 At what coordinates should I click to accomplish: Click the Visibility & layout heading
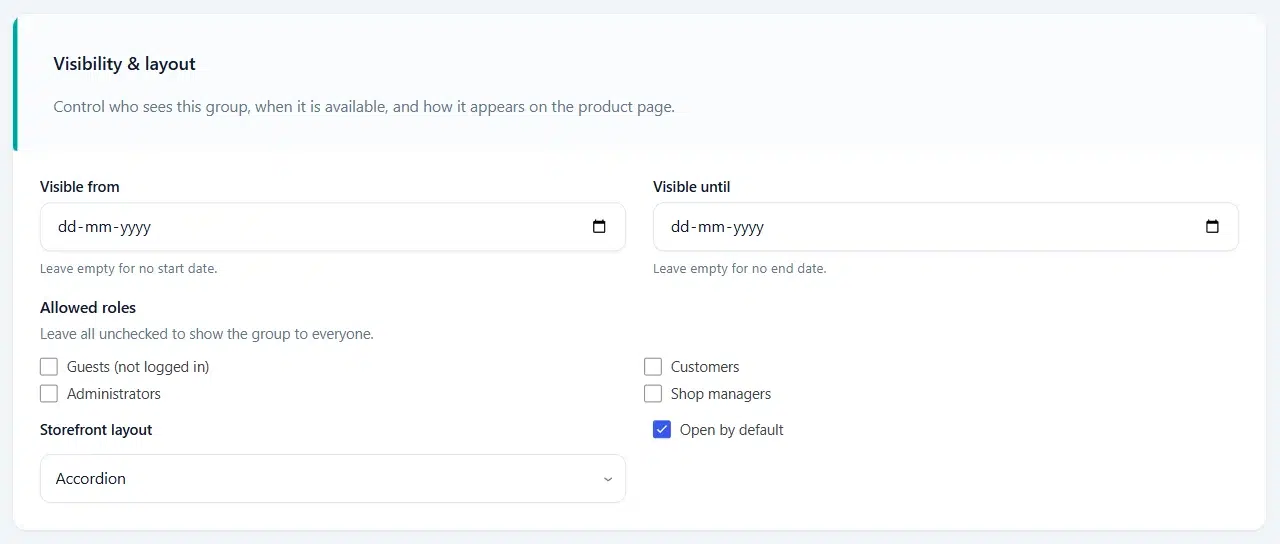coord(125,64)
